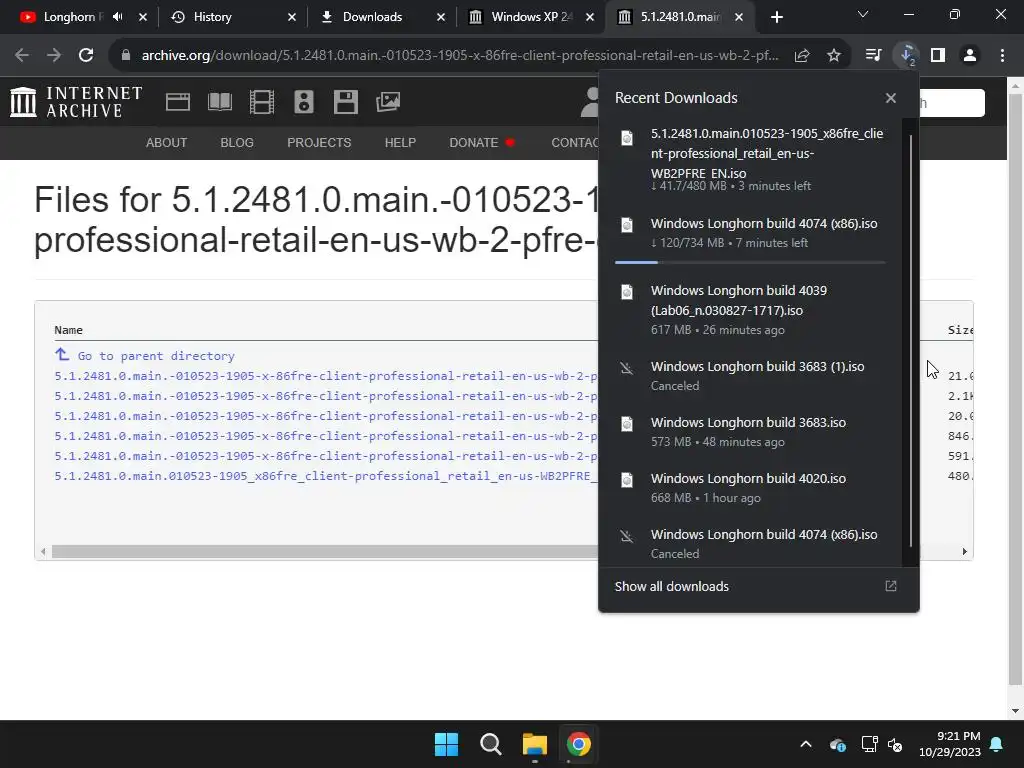Click the DONATE nav item
The height and width of the screenshot is (768, 1024).
pos(482,142)
